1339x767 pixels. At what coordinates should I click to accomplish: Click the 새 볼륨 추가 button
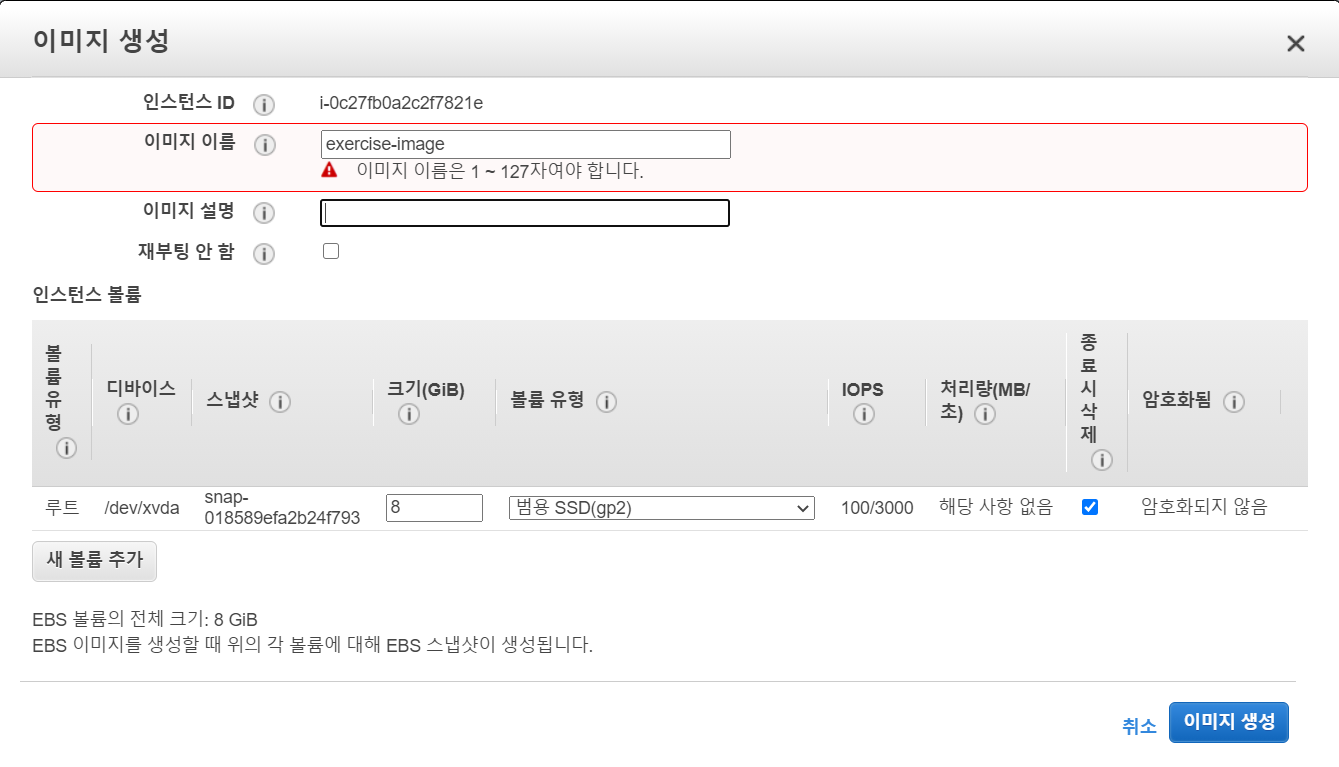[95, 560]
